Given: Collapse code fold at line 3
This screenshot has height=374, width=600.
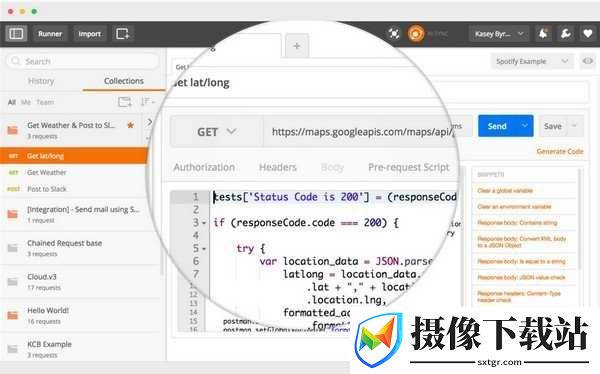Looking at the screenshot, I should pyautogui.click(x=204, y=223).
